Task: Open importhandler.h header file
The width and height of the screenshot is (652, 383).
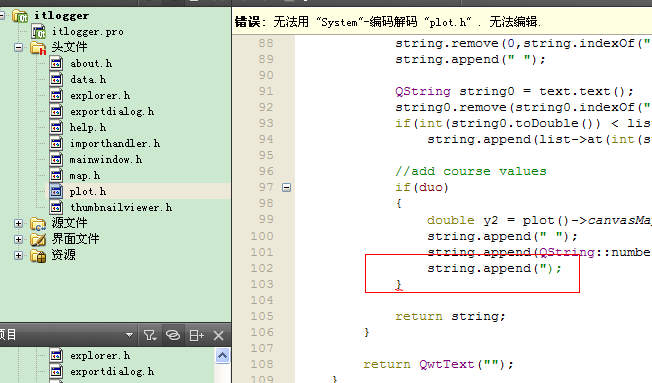Action: coord(115,143)
